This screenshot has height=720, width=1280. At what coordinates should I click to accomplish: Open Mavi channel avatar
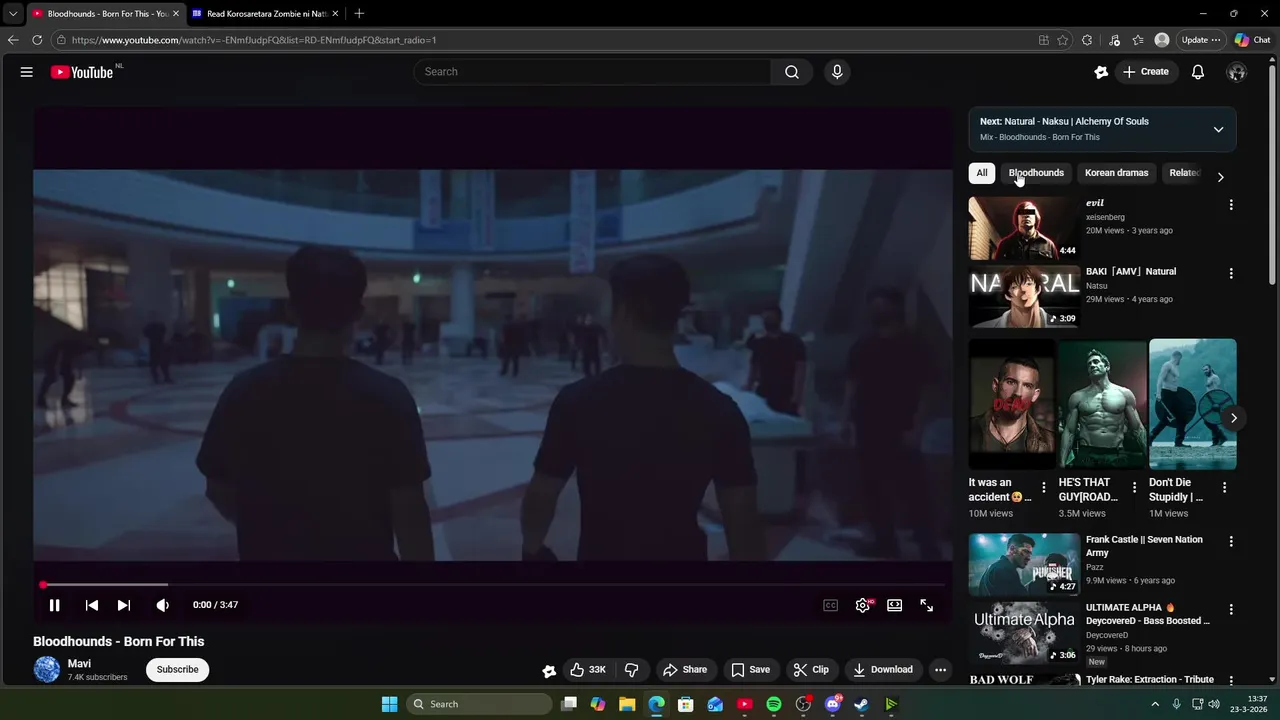[x=47, y=670]
